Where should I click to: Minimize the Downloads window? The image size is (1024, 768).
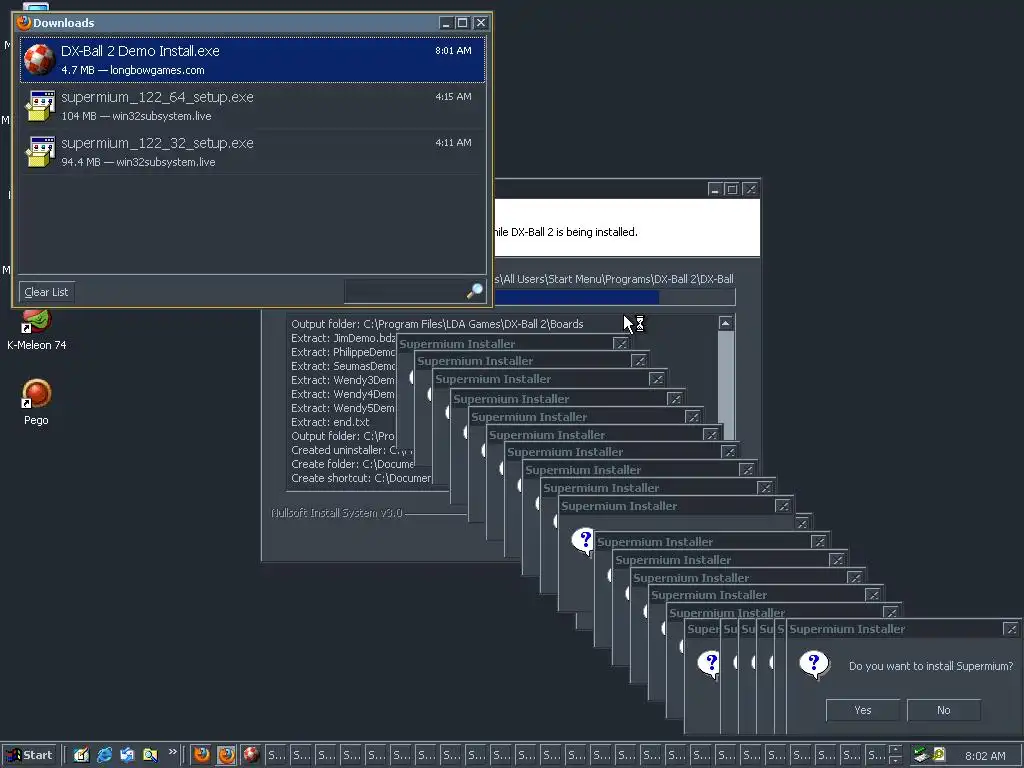(446, 23)
